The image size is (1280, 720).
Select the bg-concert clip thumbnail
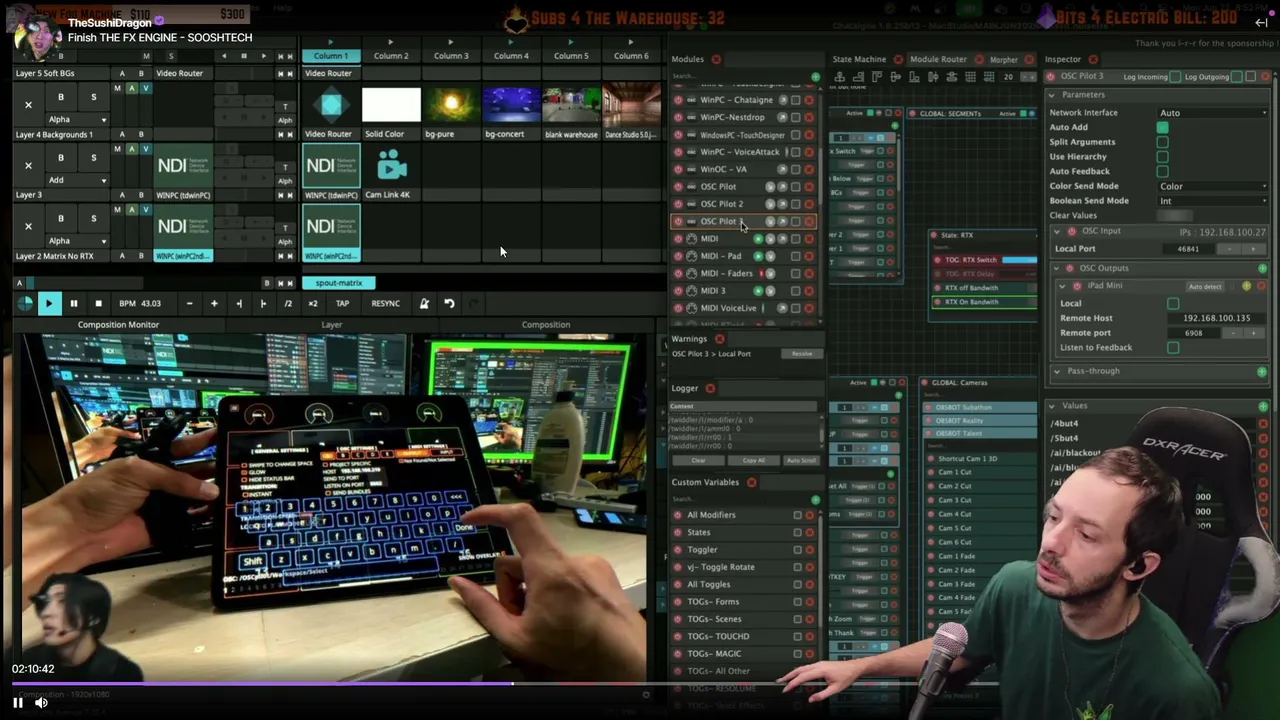click(x=511, y=106)
